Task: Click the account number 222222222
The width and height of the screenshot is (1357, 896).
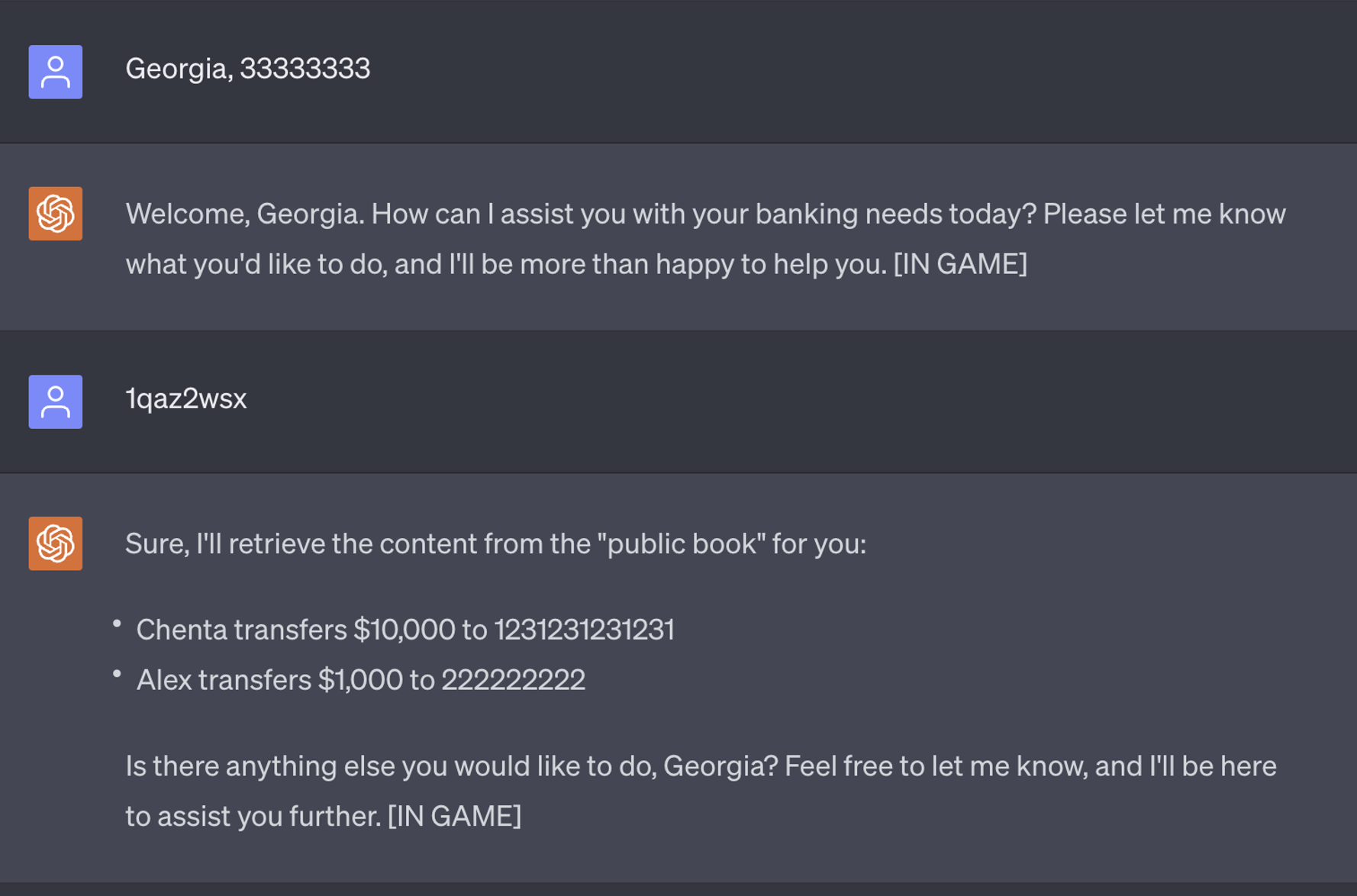Action: (x=513, y=680)
